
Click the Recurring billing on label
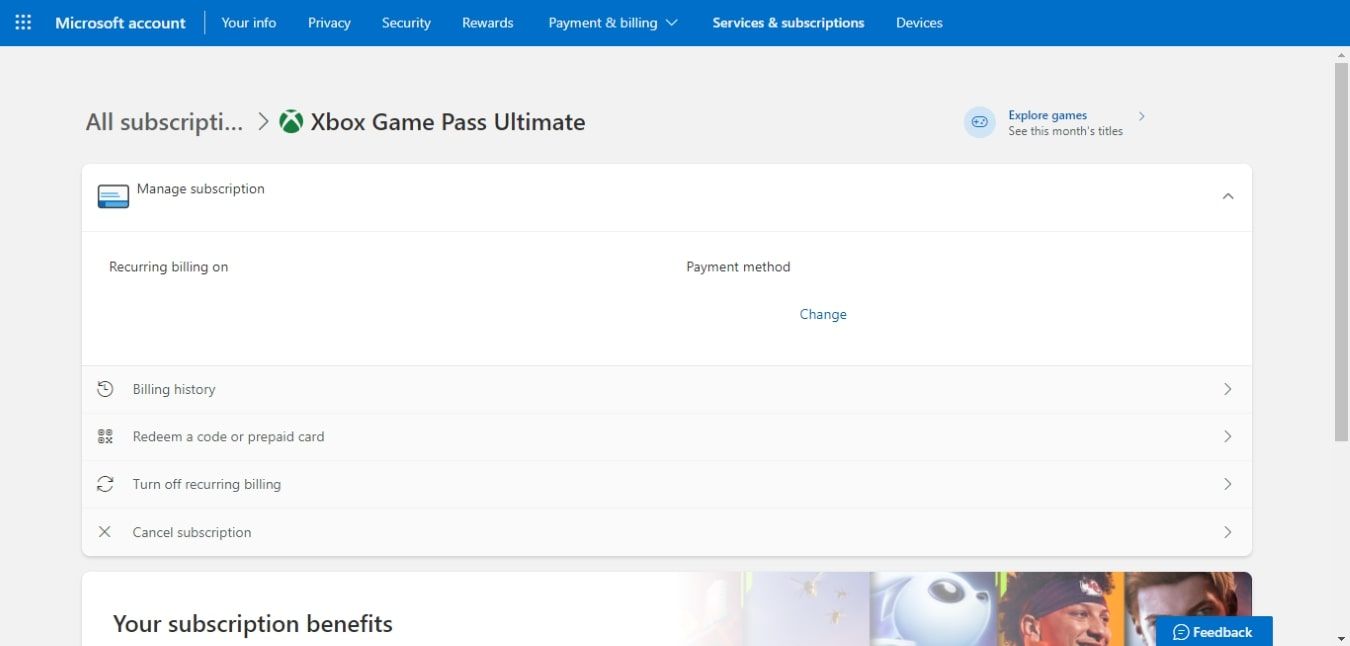169,267
